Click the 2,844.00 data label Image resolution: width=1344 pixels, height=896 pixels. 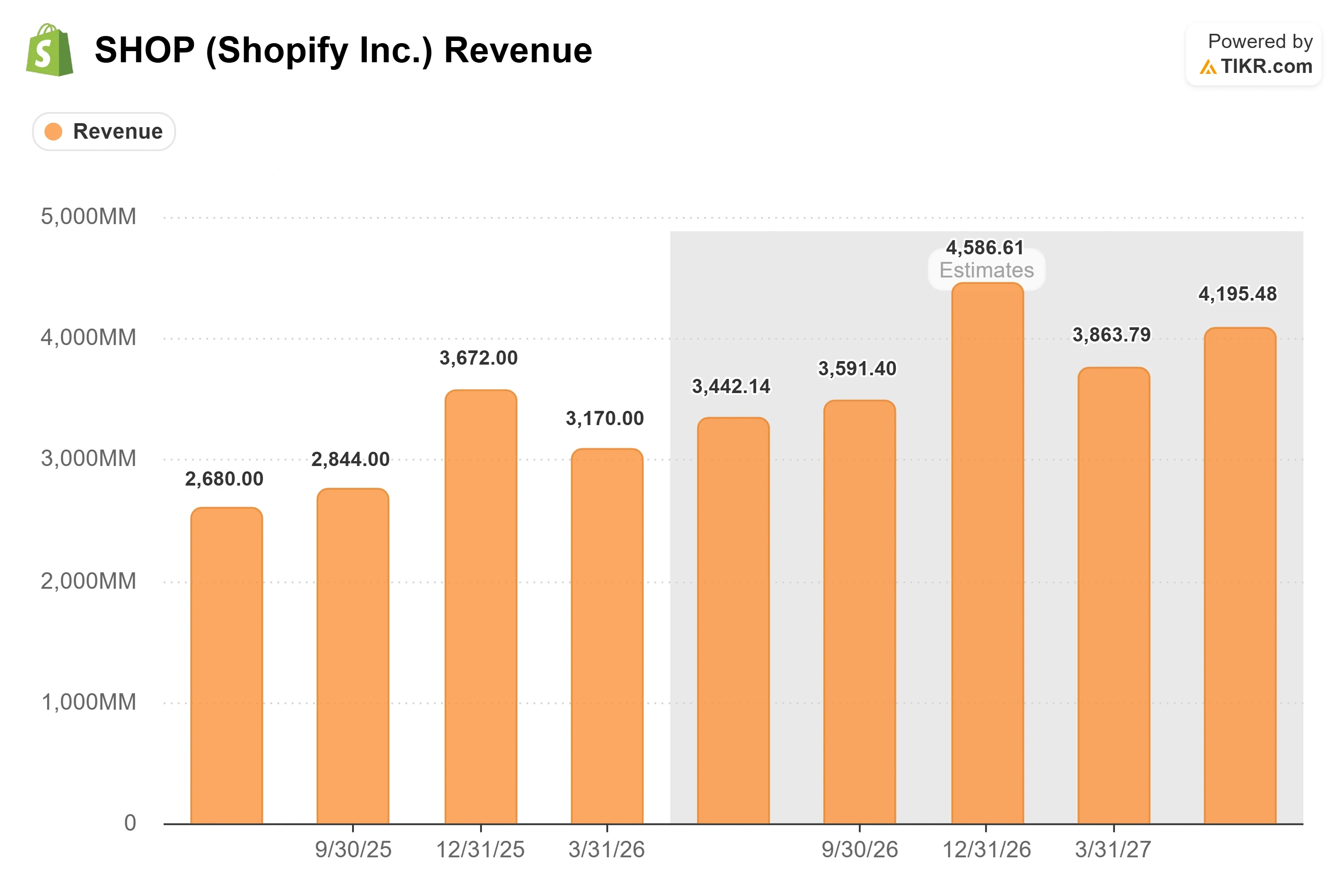click(x=350, y=459)
